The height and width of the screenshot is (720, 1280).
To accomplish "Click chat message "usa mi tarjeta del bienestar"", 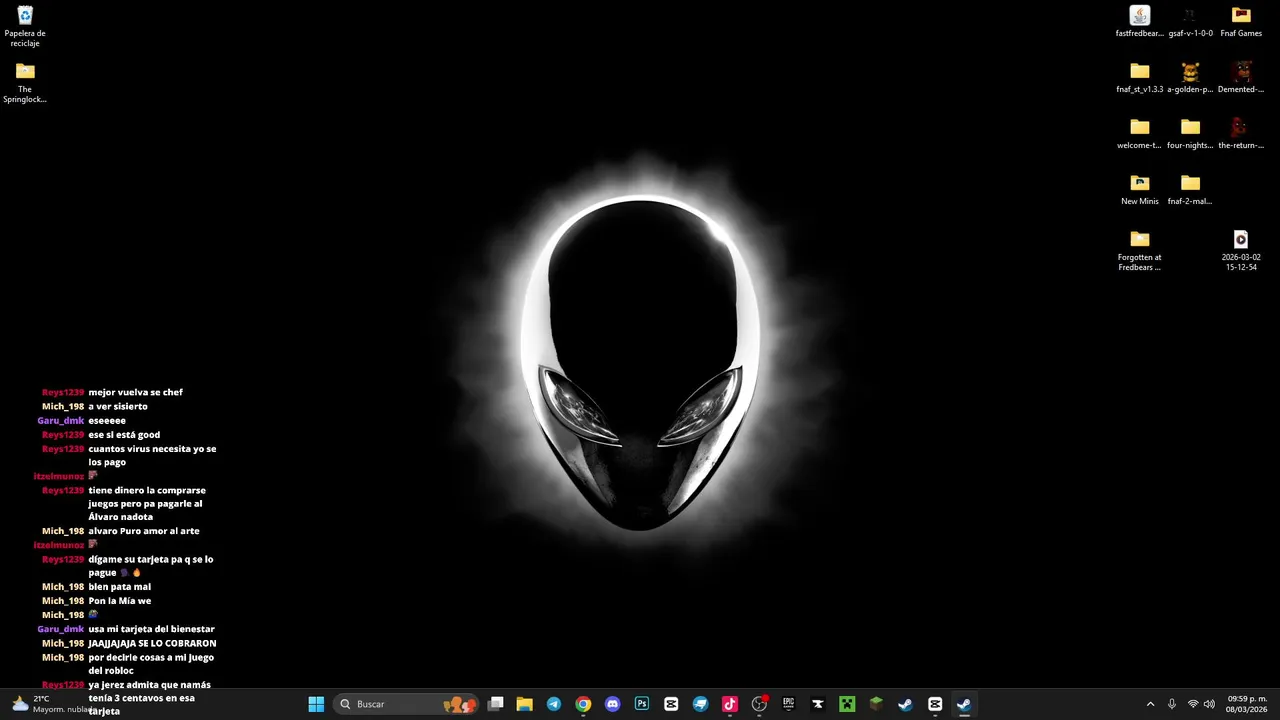I will (x=152, y=629).
